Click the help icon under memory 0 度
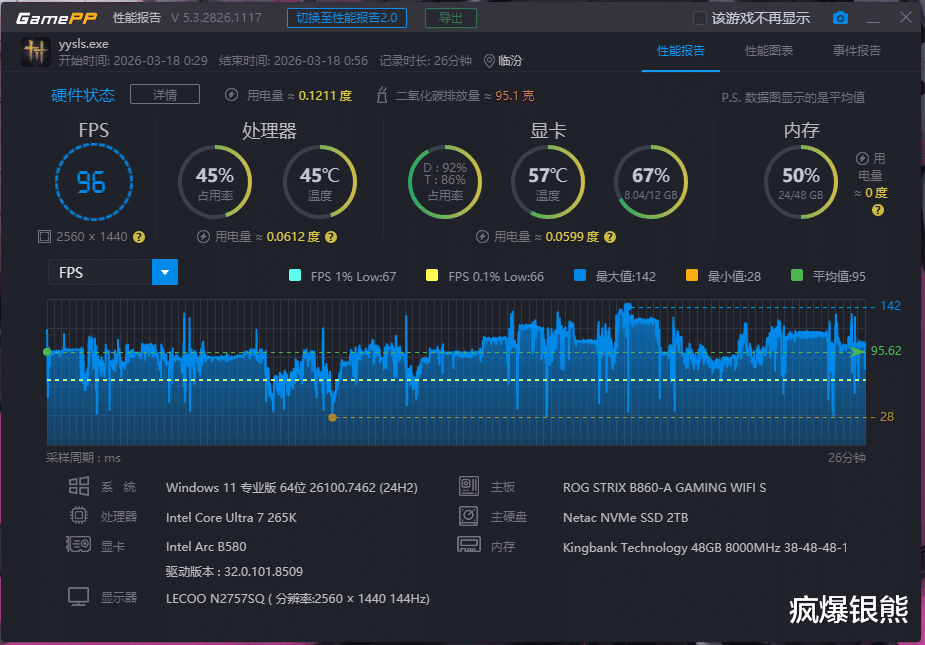This screenshot has width=925, height=645. (x=878, y=210)
